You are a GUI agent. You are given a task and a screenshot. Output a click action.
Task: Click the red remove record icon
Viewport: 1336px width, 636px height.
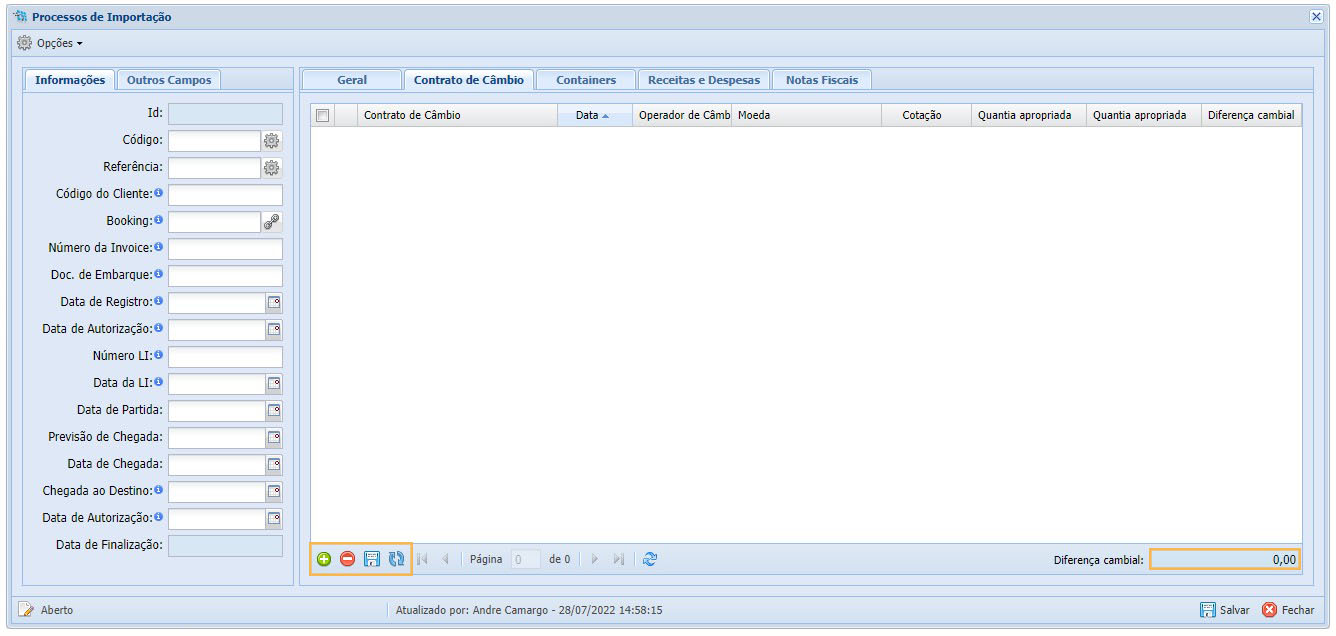[348, 560]
